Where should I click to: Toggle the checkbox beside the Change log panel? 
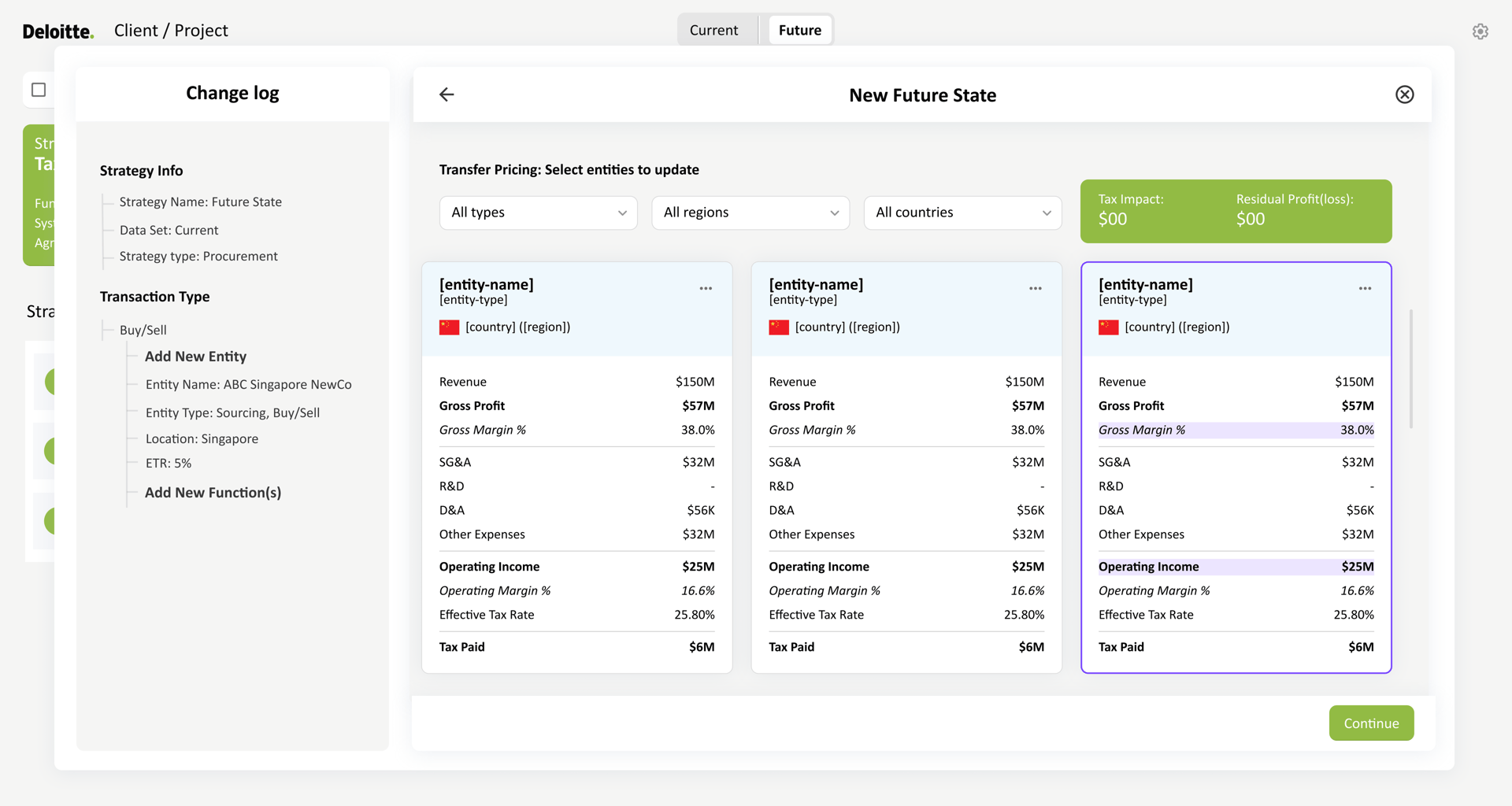tap(39, 90)
